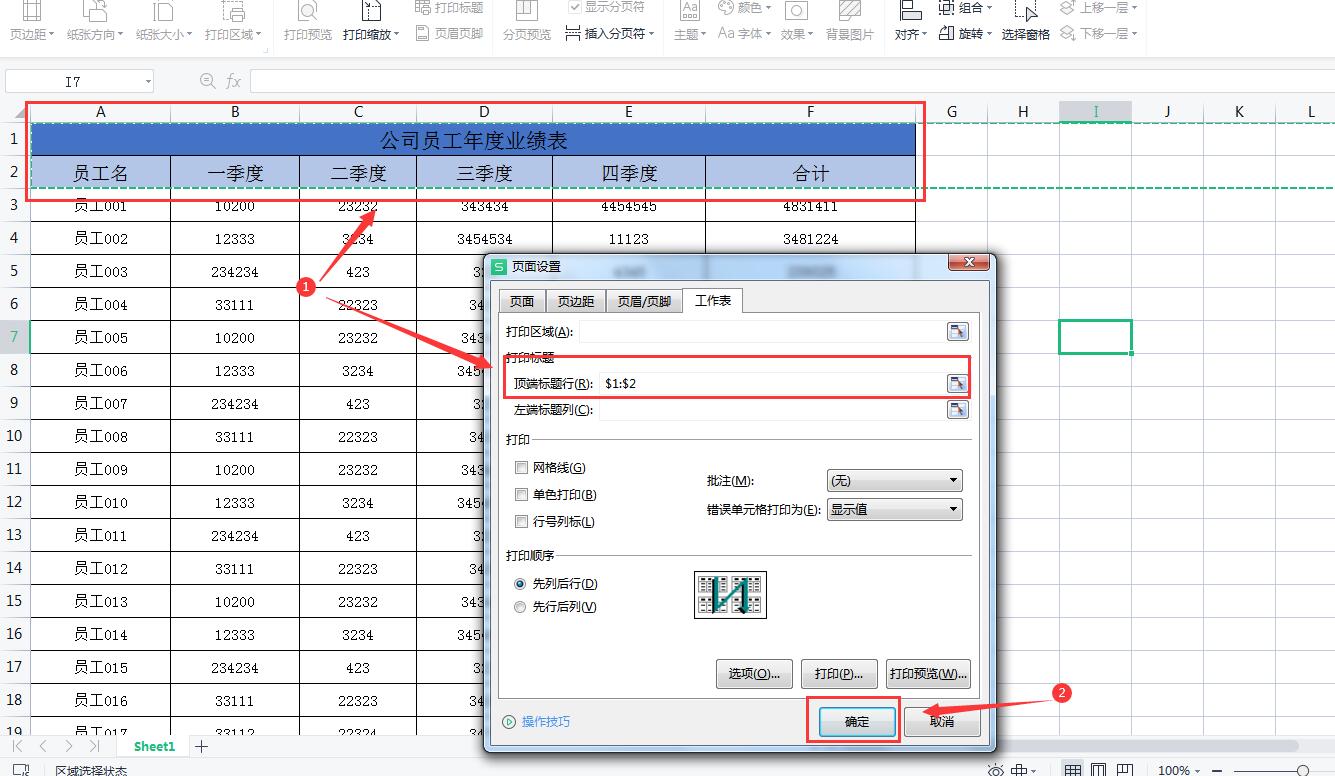The image size is (1335, 776).
Task: Select the Sheet1 tab
Action: [154, 746]
